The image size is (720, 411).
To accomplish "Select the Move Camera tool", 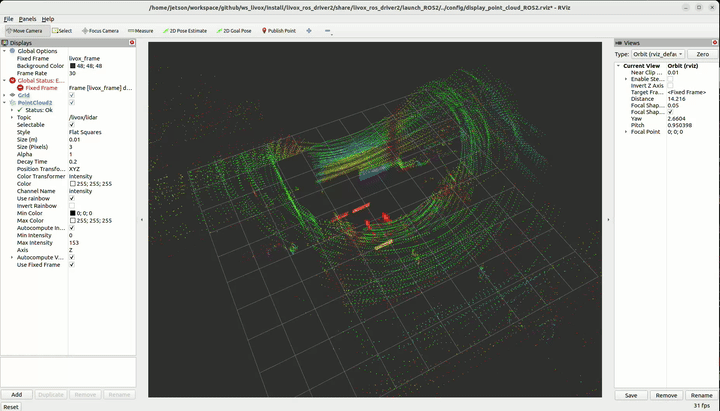I will pos(24,31).
